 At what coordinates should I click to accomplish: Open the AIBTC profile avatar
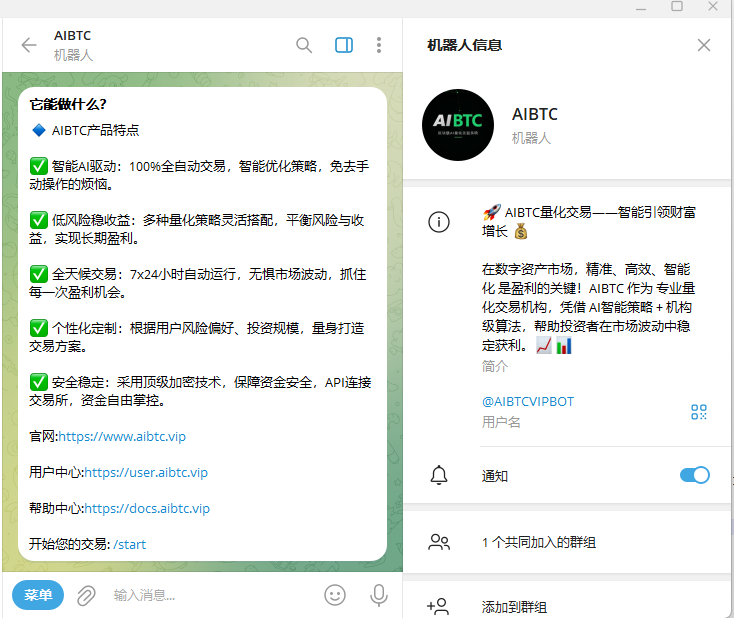coord(458,125)
